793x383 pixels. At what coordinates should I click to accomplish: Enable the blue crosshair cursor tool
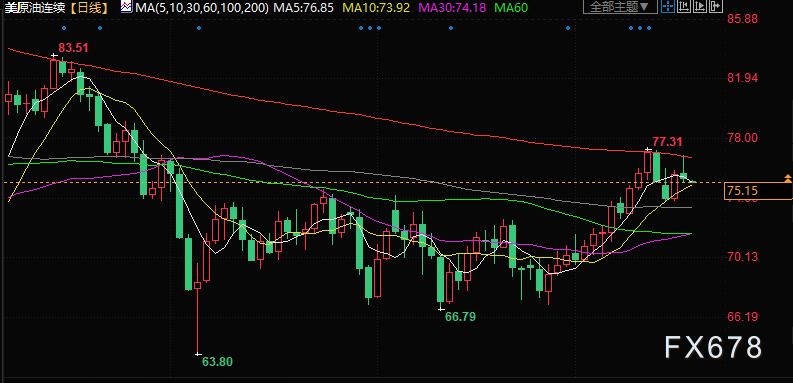[x=668, y=6]
